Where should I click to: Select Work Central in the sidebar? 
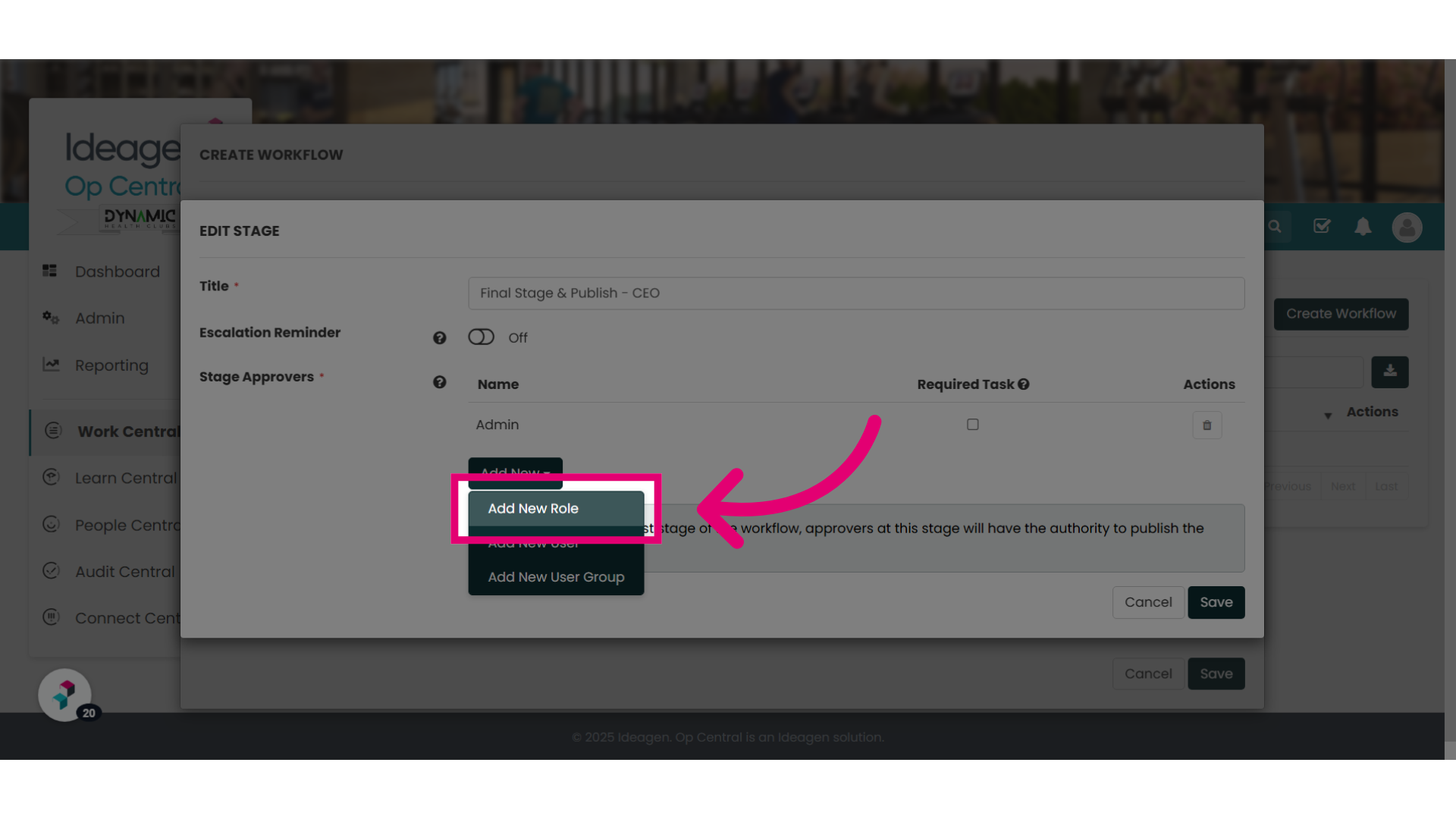tap(106, 432)
